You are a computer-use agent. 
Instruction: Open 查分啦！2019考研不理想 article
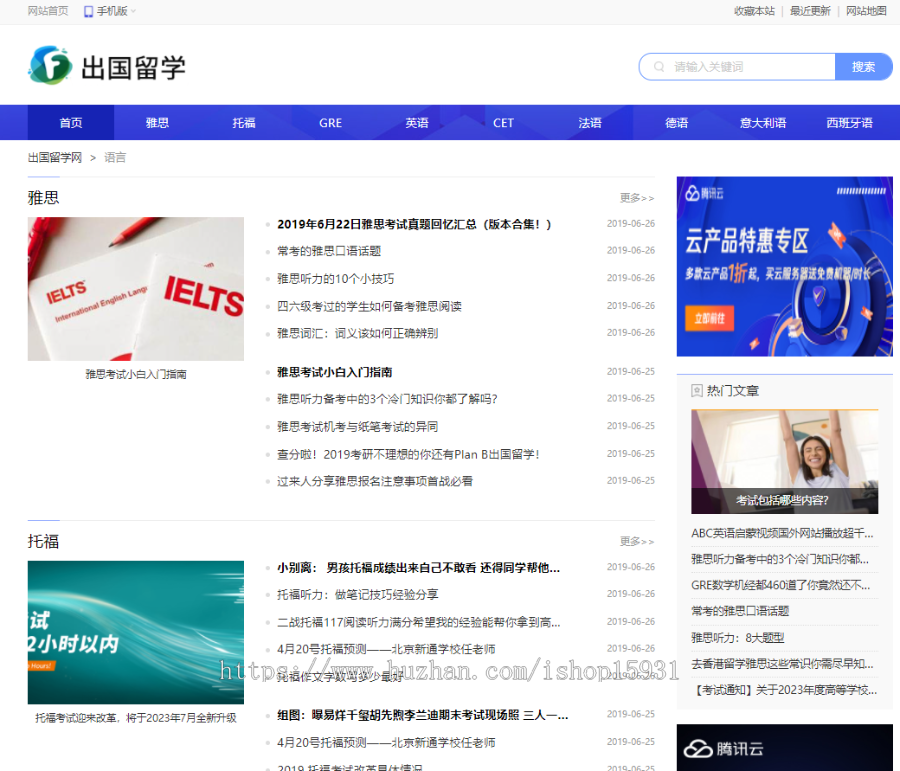tap(408, 454)
